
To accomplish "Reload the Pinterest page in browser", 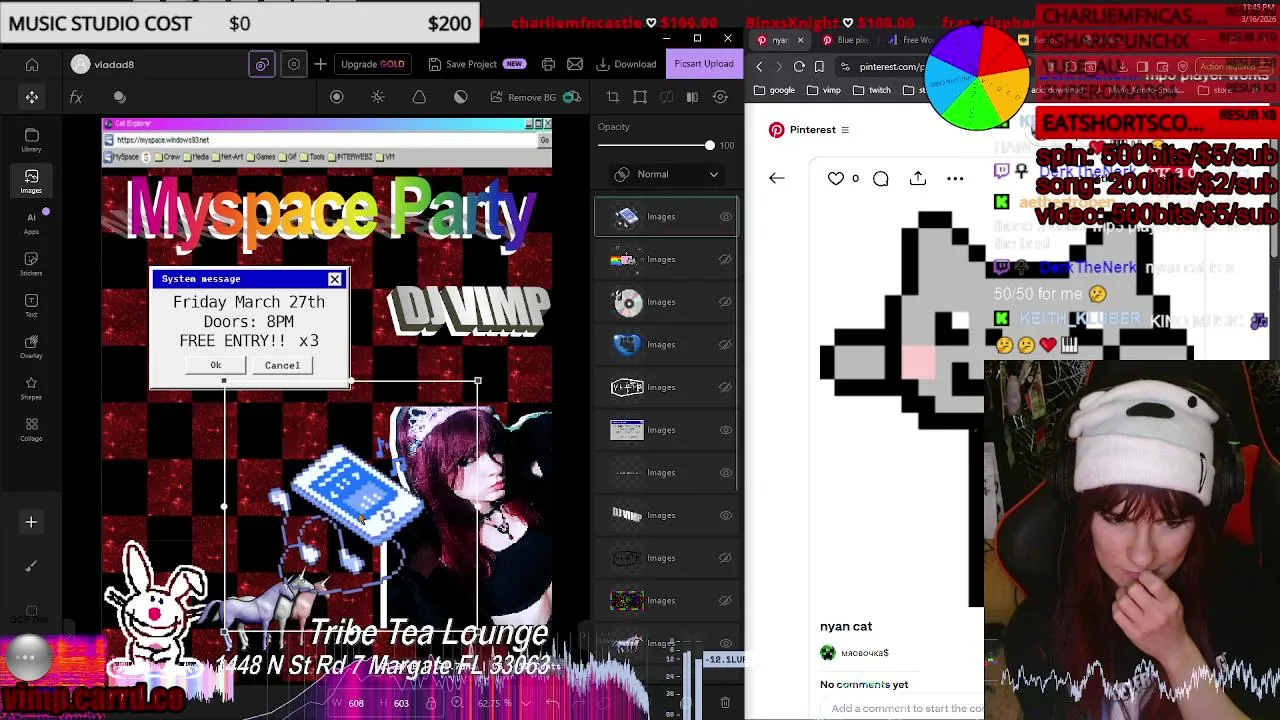I will pos(799,66).
